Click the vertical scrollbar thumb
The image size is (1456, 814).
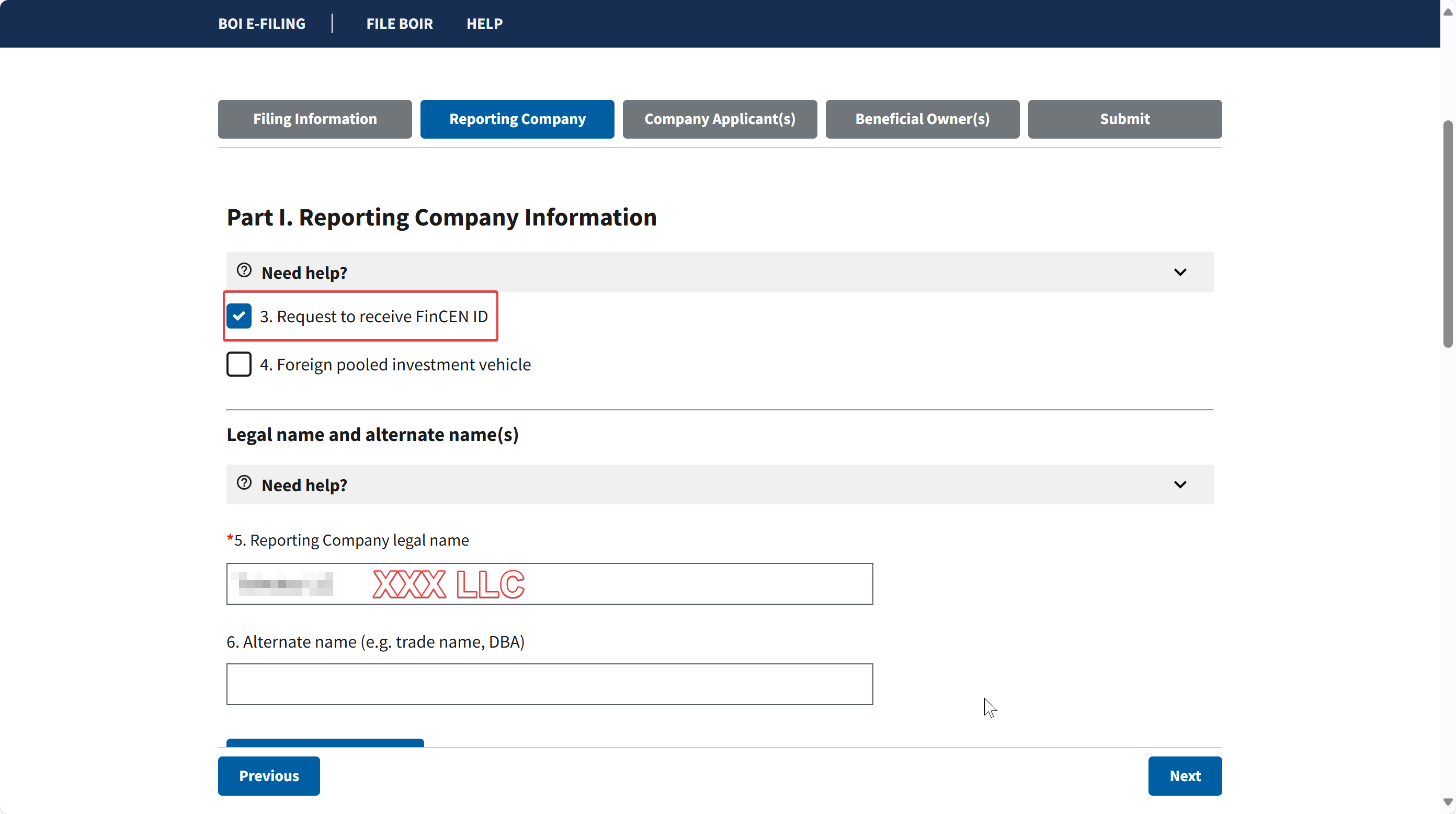(1448, 233)
